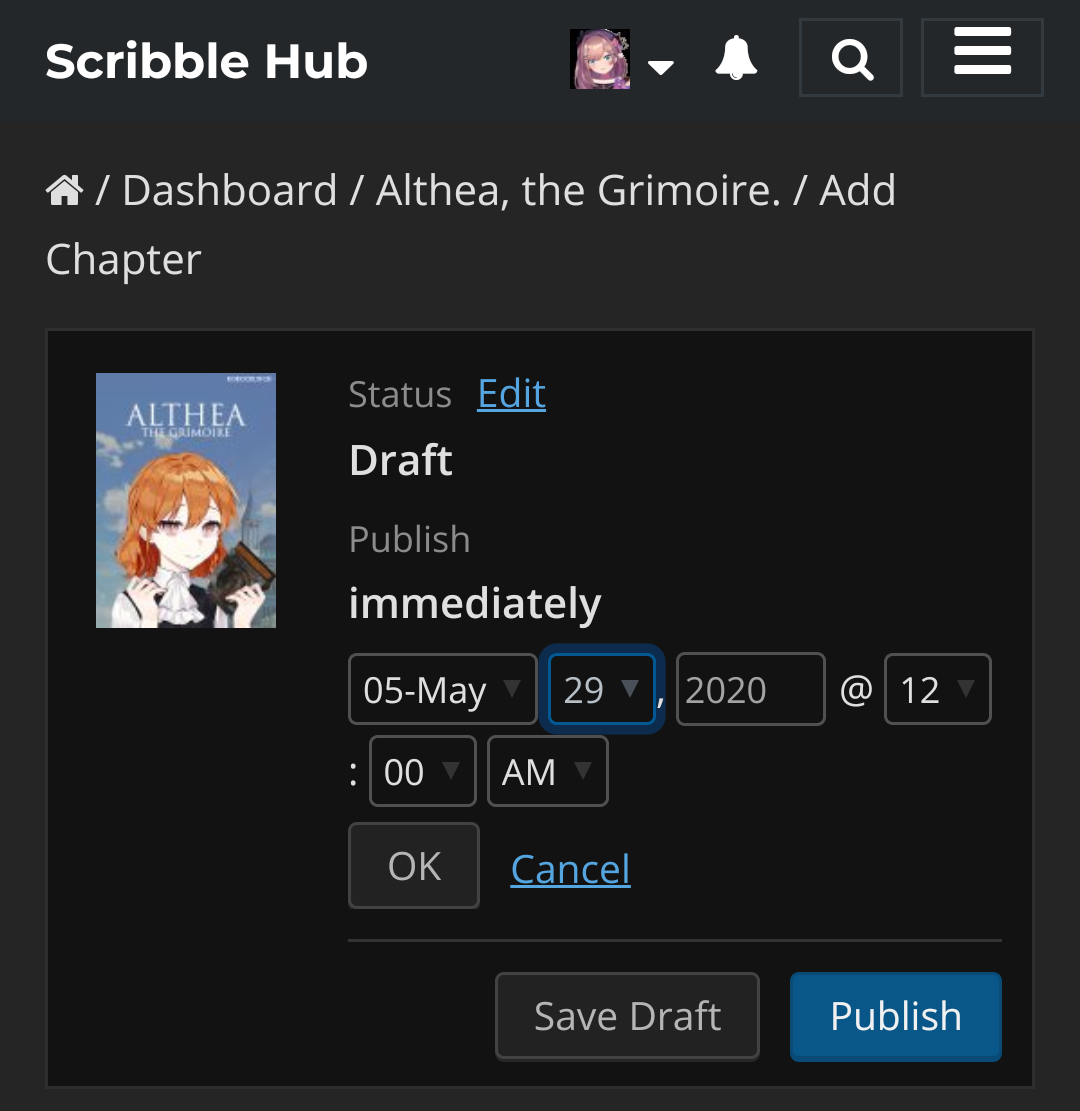The height and width of the screenshot is (1111, 1080).
Task: Check notifications via the bell icon
Action: (x=735, y=57)
